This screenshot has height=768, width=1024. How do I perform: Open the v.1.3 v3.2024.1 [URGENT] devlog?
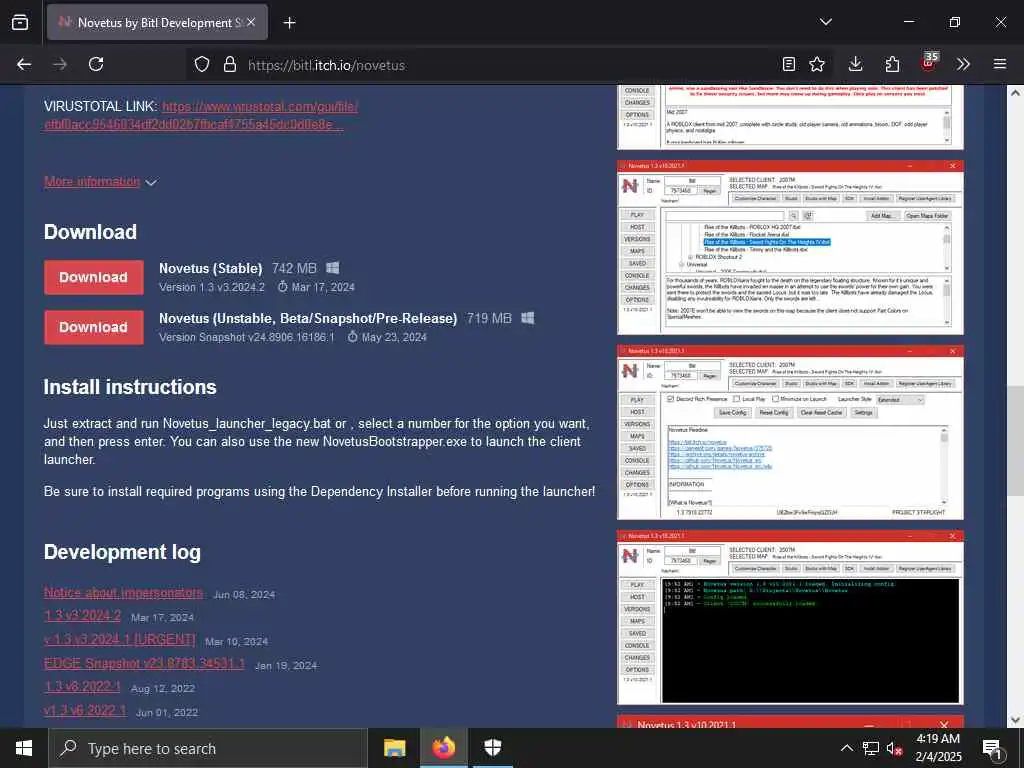(x=120, y=640)
